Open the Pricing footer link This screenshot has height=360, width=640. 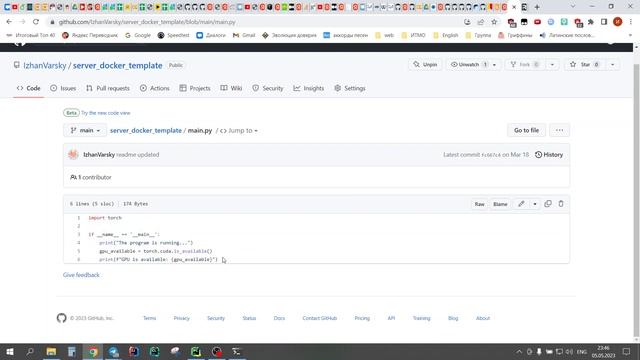point(362,318)
